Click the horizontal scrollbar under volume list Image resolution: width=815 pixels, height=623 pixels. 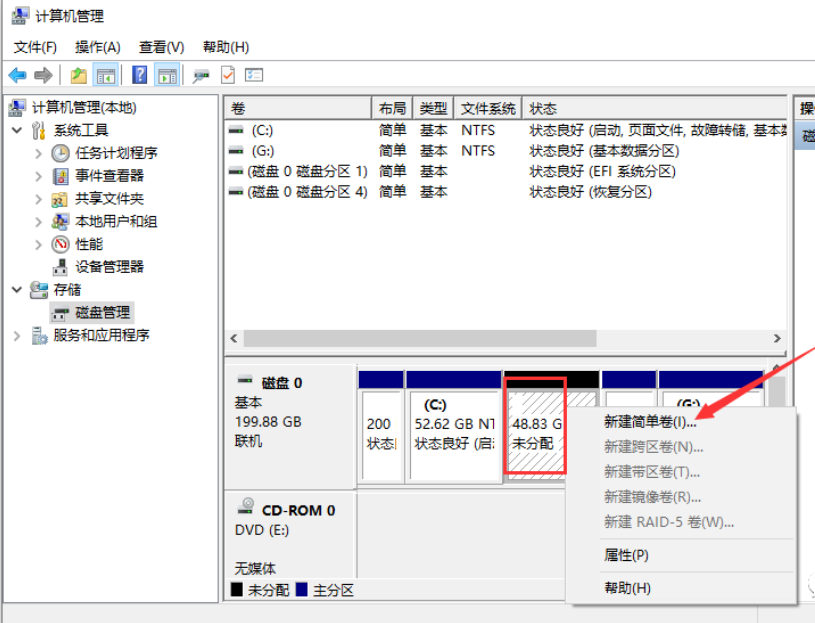[500, 339]
